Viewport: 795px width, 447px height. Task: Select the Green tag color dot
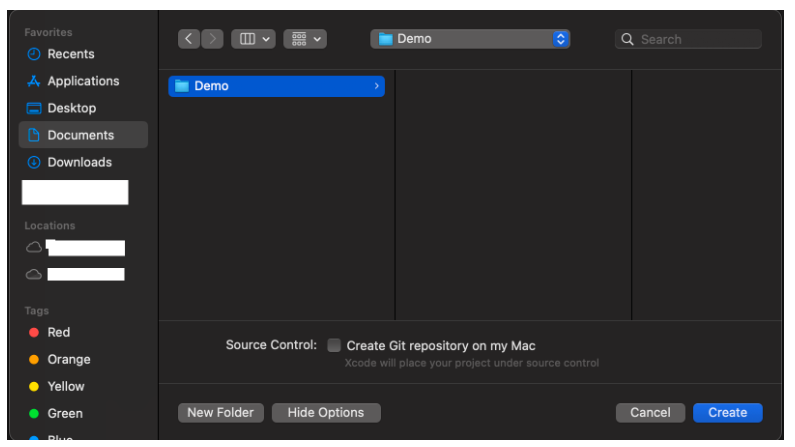pos(34,413)
